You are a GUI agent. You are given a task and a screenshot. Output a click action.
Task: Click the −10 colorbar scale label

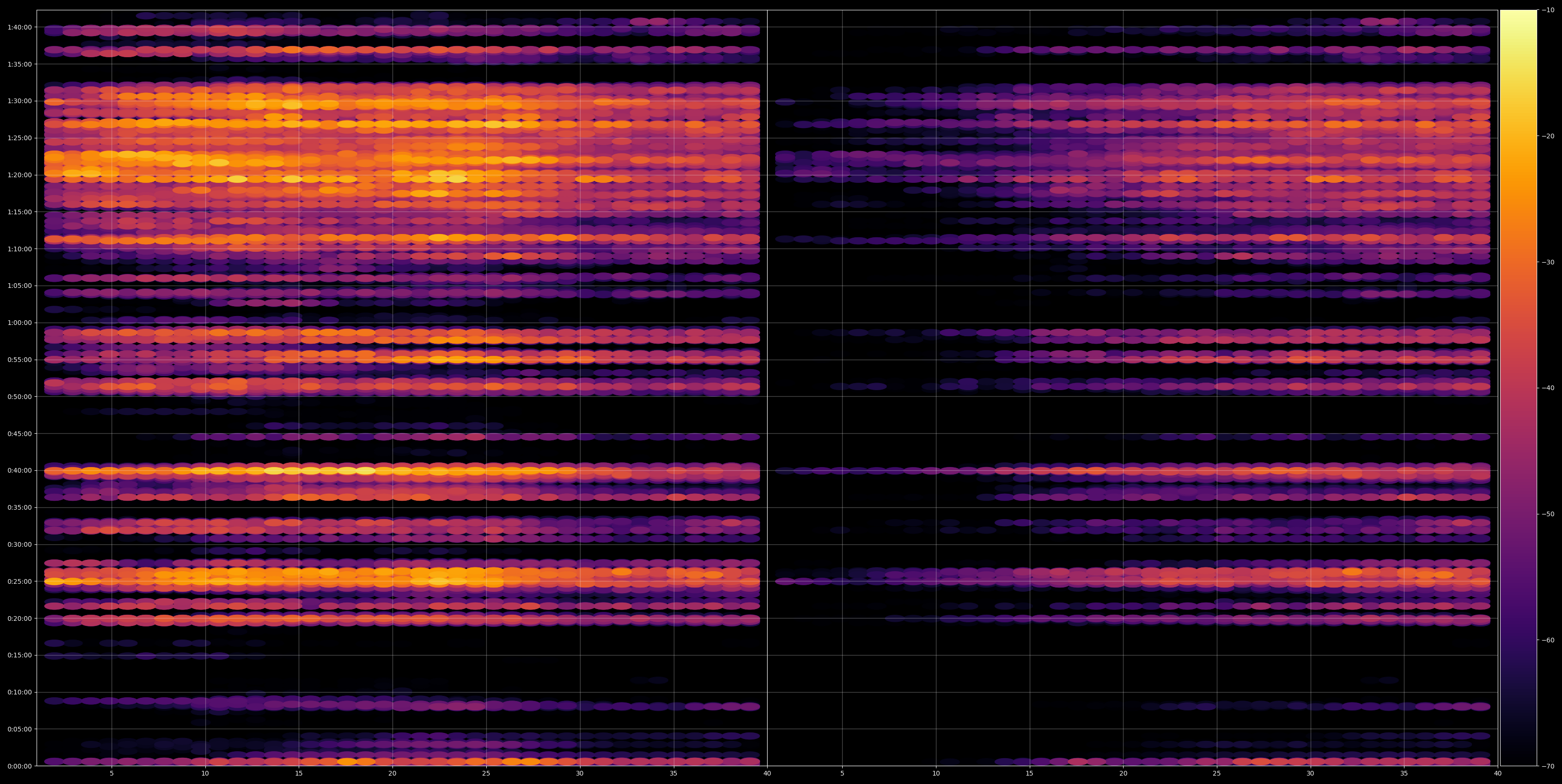1547,10
